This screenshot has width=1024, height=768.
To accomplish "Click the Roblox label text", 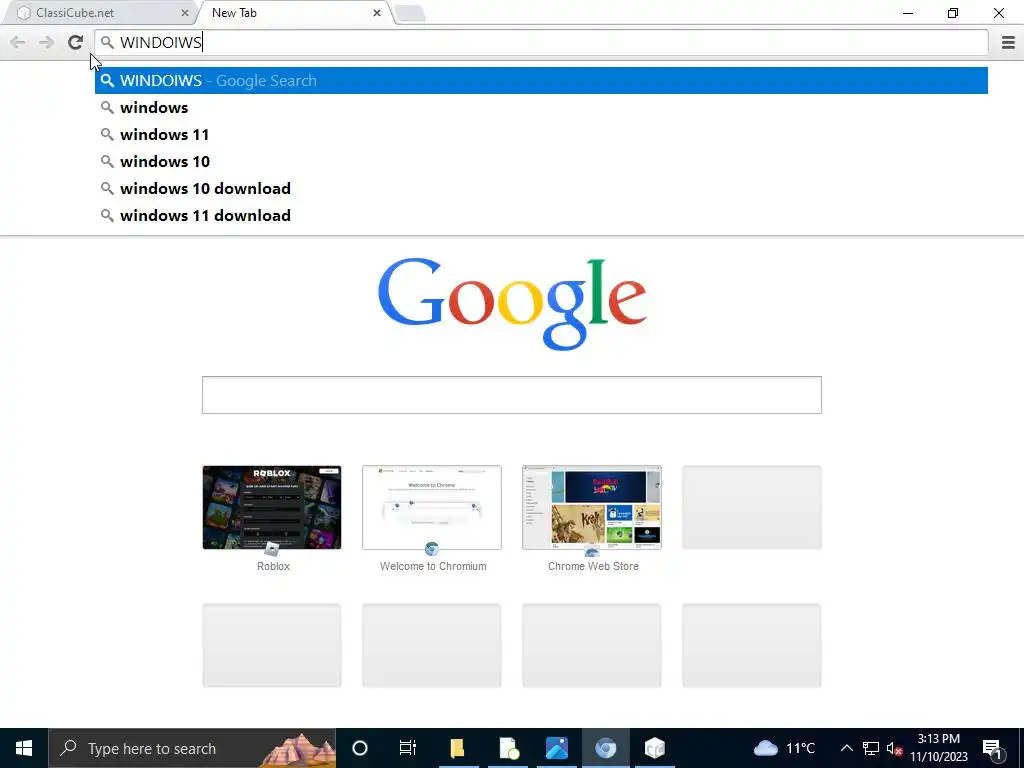I will (273, 566).
